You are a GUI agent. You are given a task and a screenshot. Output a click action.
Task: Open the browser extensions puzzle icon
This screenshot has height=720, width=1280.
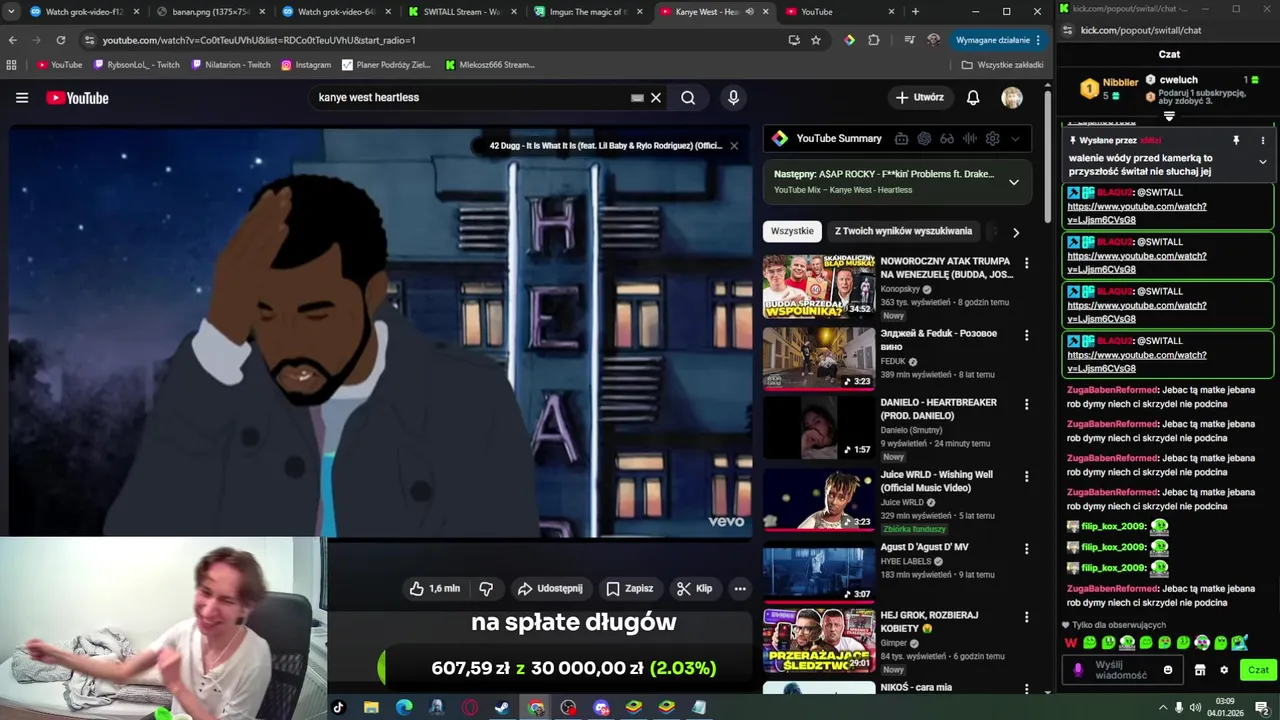click(874, 40)
